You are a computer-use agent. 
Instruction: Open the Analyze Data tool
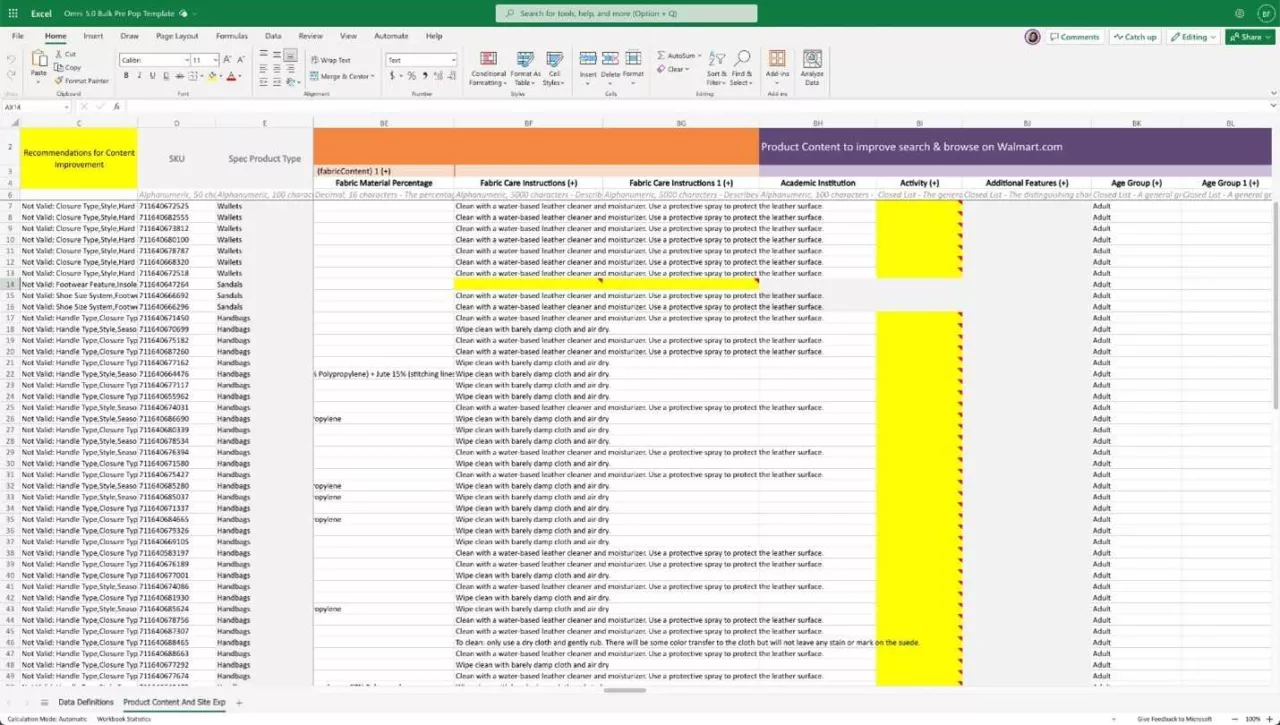point(812,60)
